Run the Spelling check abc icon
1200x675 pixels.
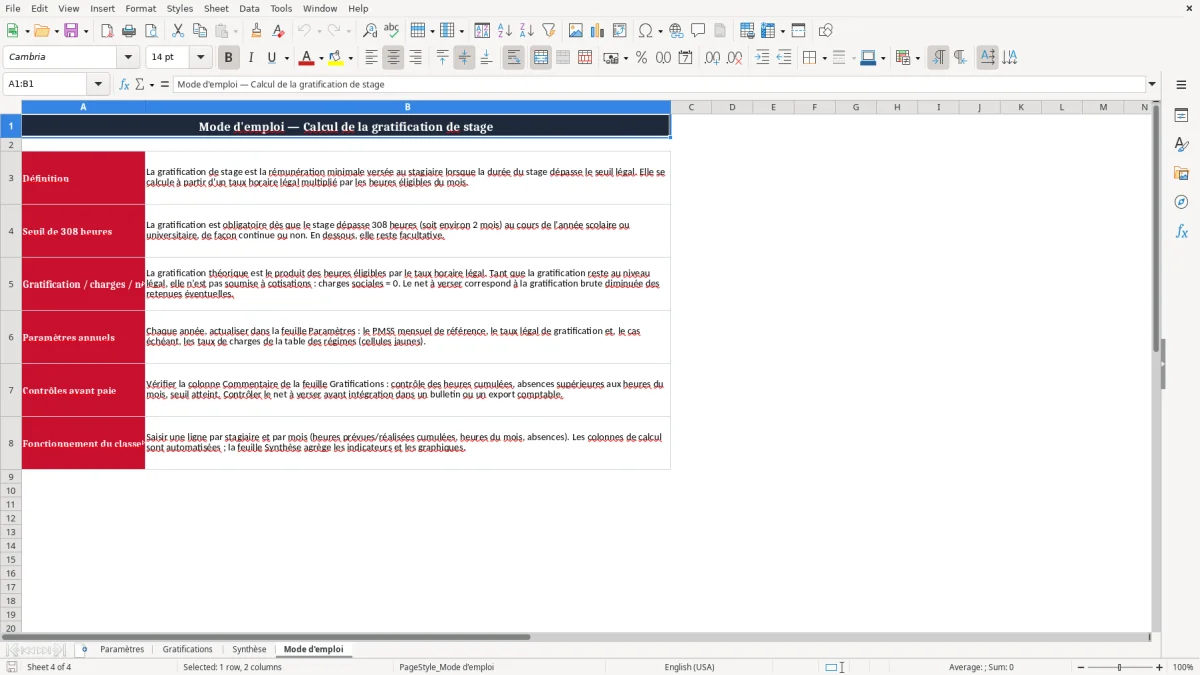tap(392, 31)
